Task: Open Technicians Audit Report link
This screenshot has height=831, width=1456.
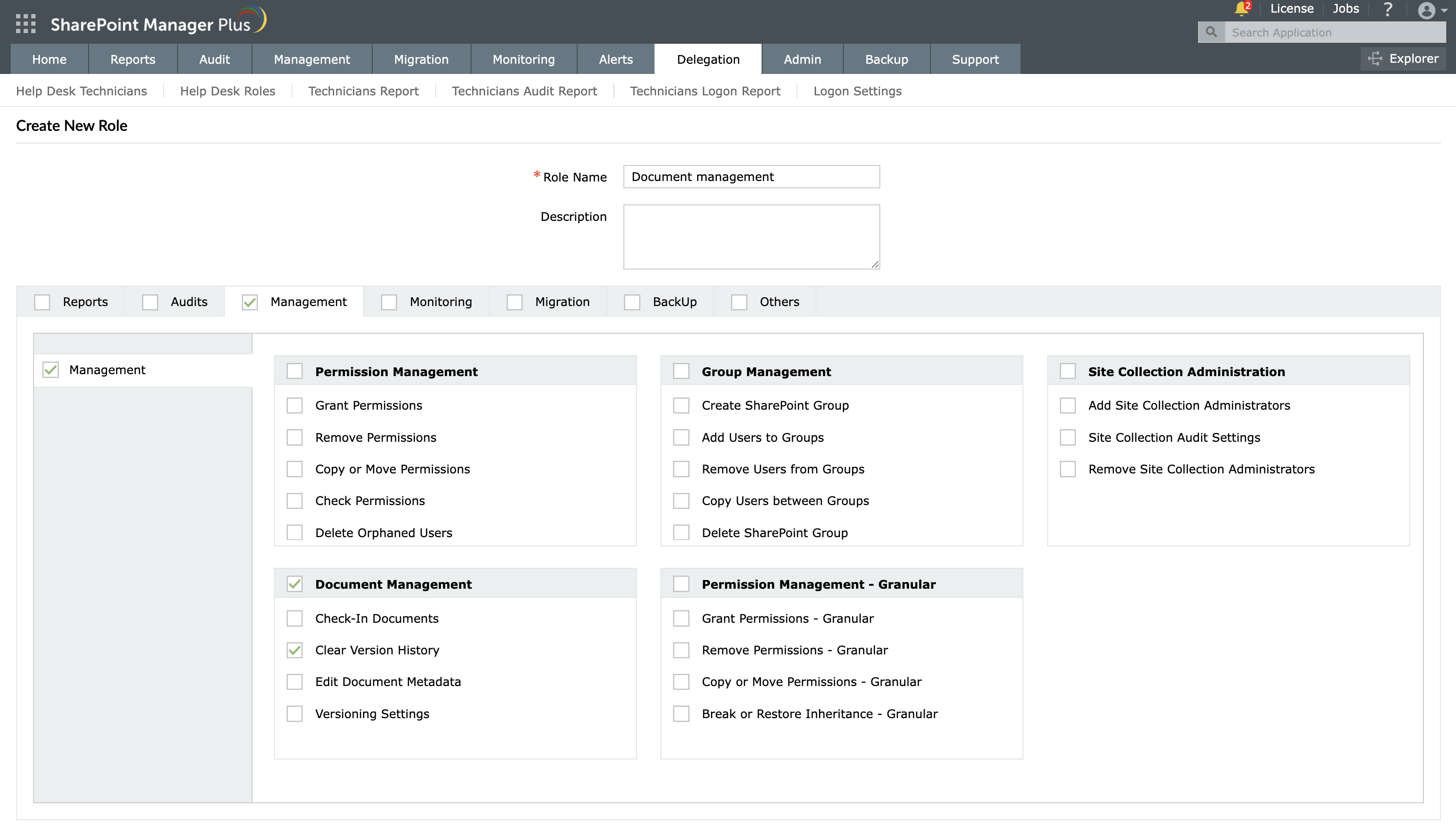Action: coord(525,91)
